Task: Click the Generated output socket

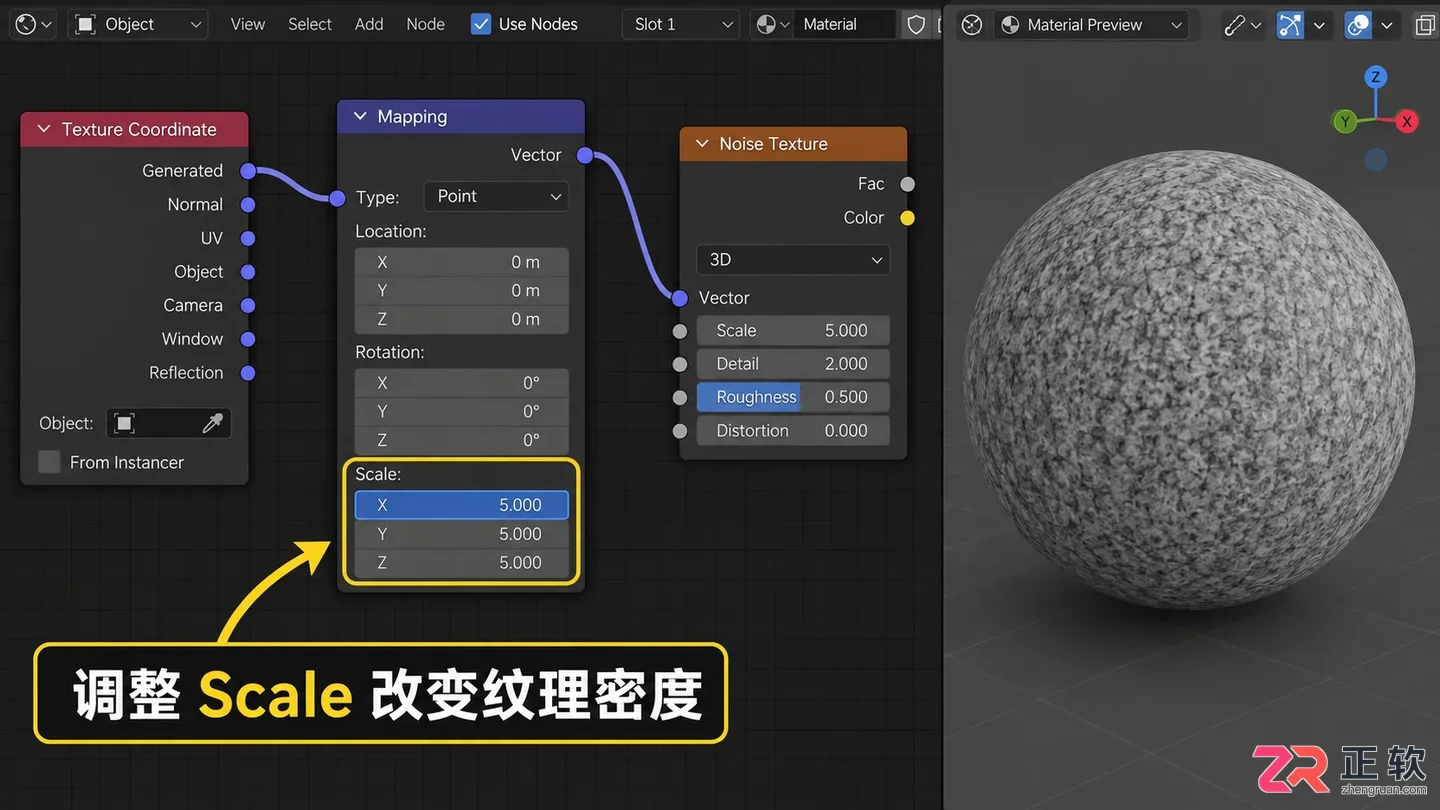Action: pyautogui.click(x=248, y=171)
